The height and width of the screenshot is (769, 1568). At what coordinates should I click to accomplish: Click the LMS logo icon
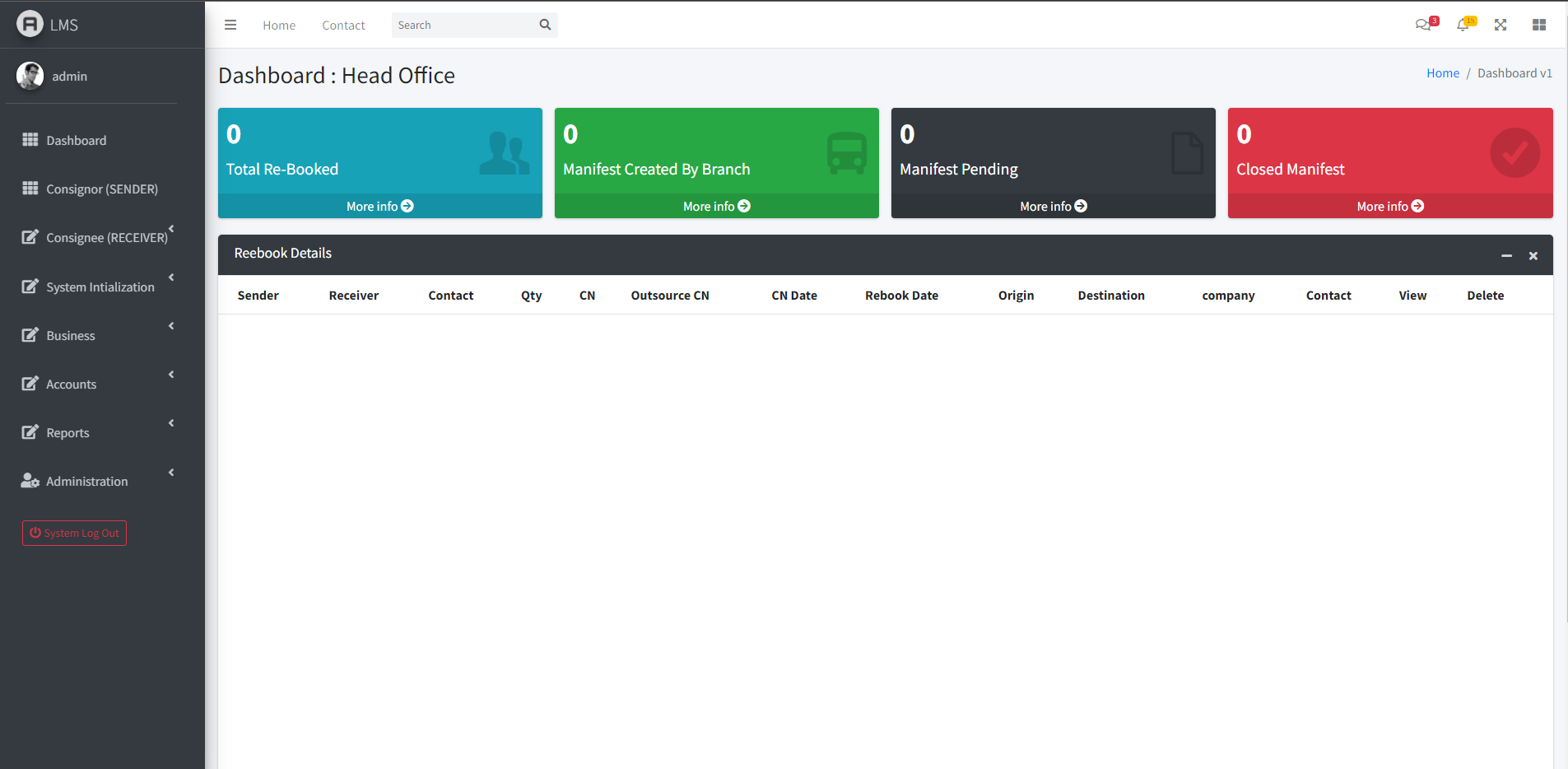(30, 24)
